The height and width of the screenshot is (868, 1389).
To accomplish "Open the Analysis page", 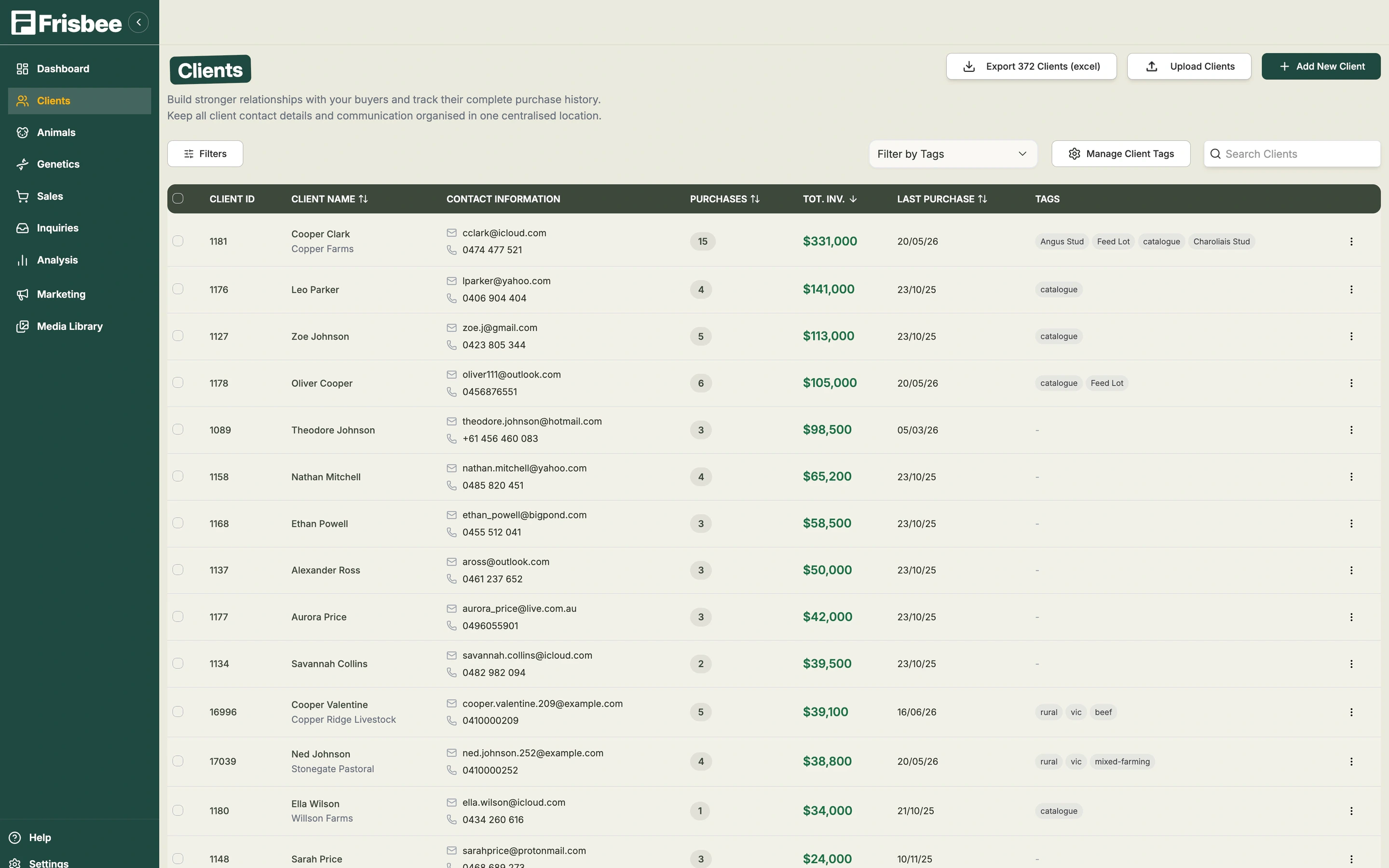I will point(80,260).
